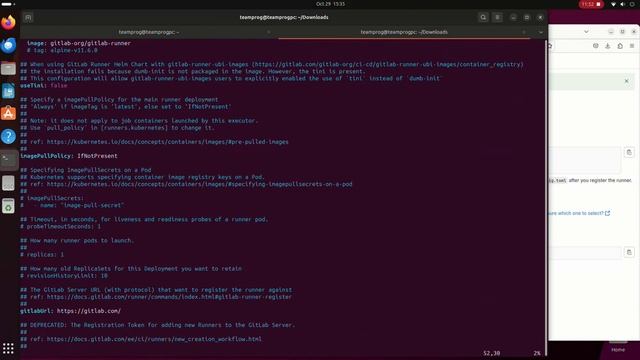Bookmark page with Firefox star icon

(x=550, y=46)
